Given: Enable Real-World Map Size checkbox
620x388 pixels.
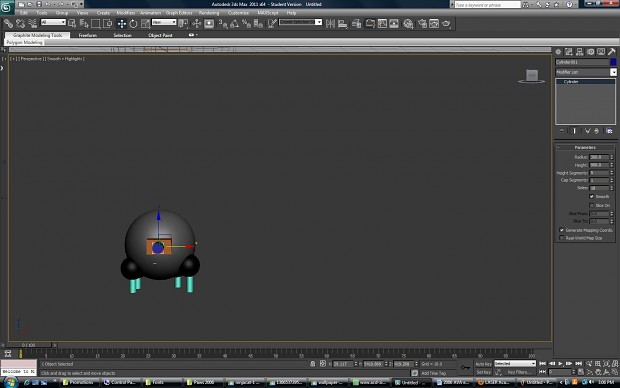Looking at the screenshot, I should pyautogui.click(x=561, y=238).
